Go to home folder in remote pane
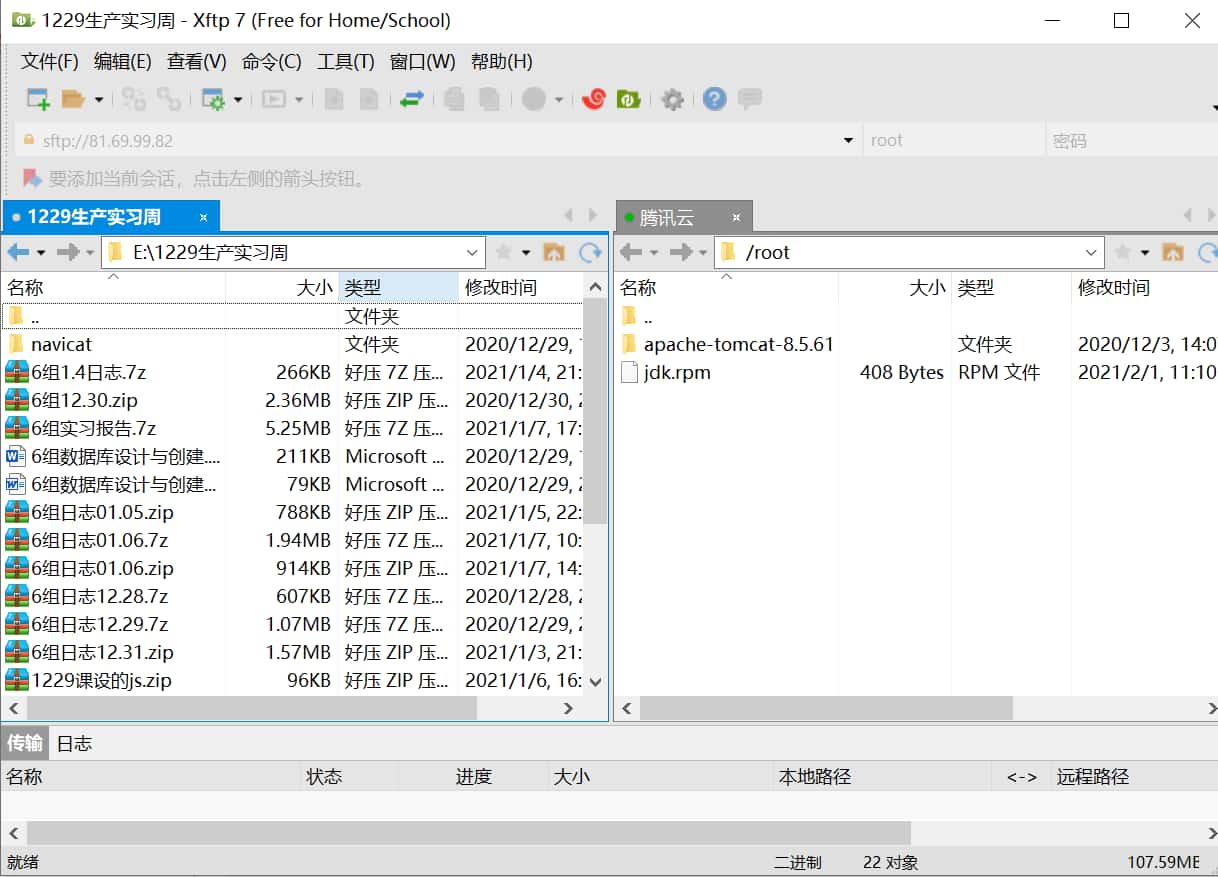Image resolution: width=1218 pixels, height=877 pixels. [1172, 252]
